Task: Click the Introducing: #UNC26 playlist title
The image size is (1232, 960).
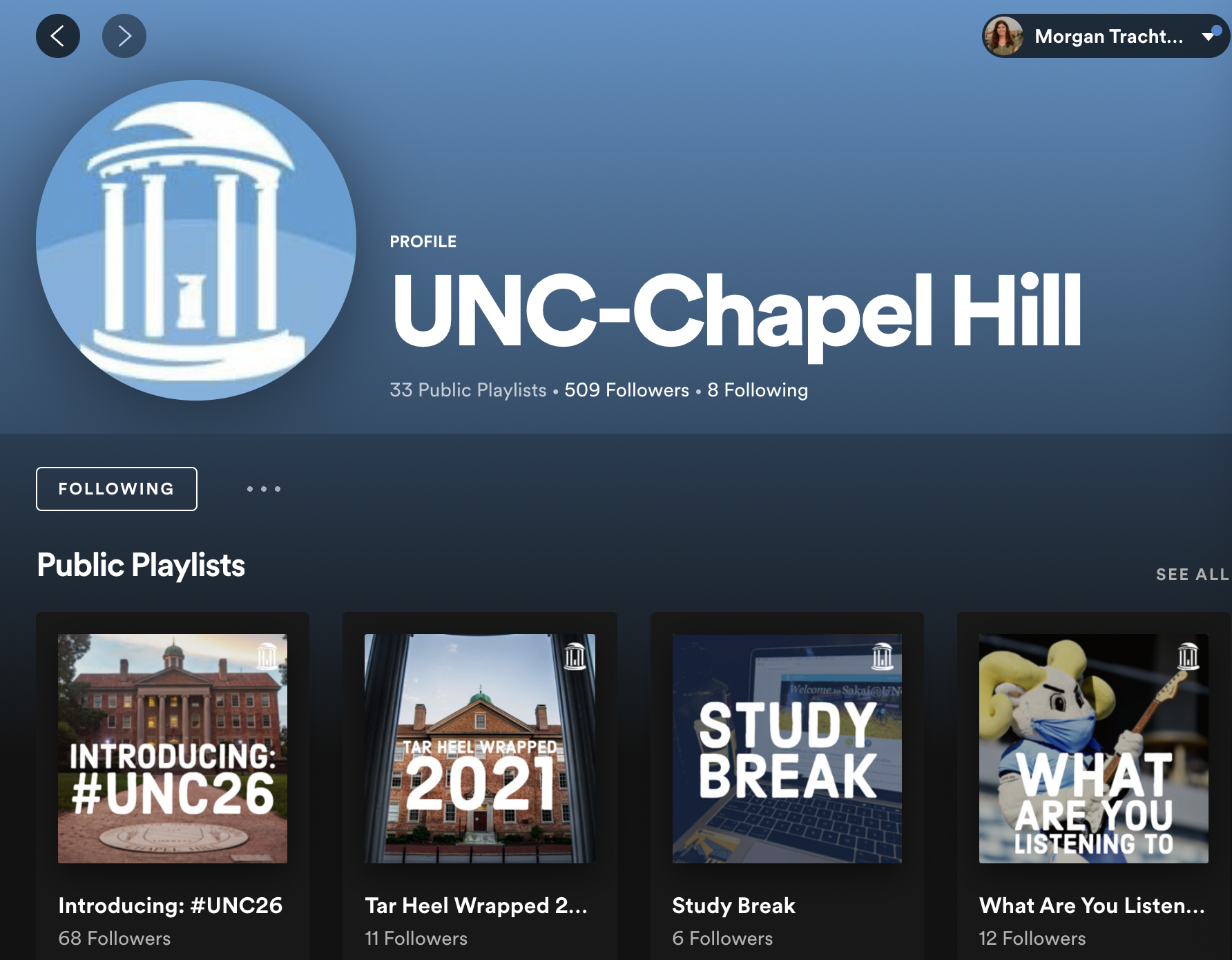Action: [171, 905]
